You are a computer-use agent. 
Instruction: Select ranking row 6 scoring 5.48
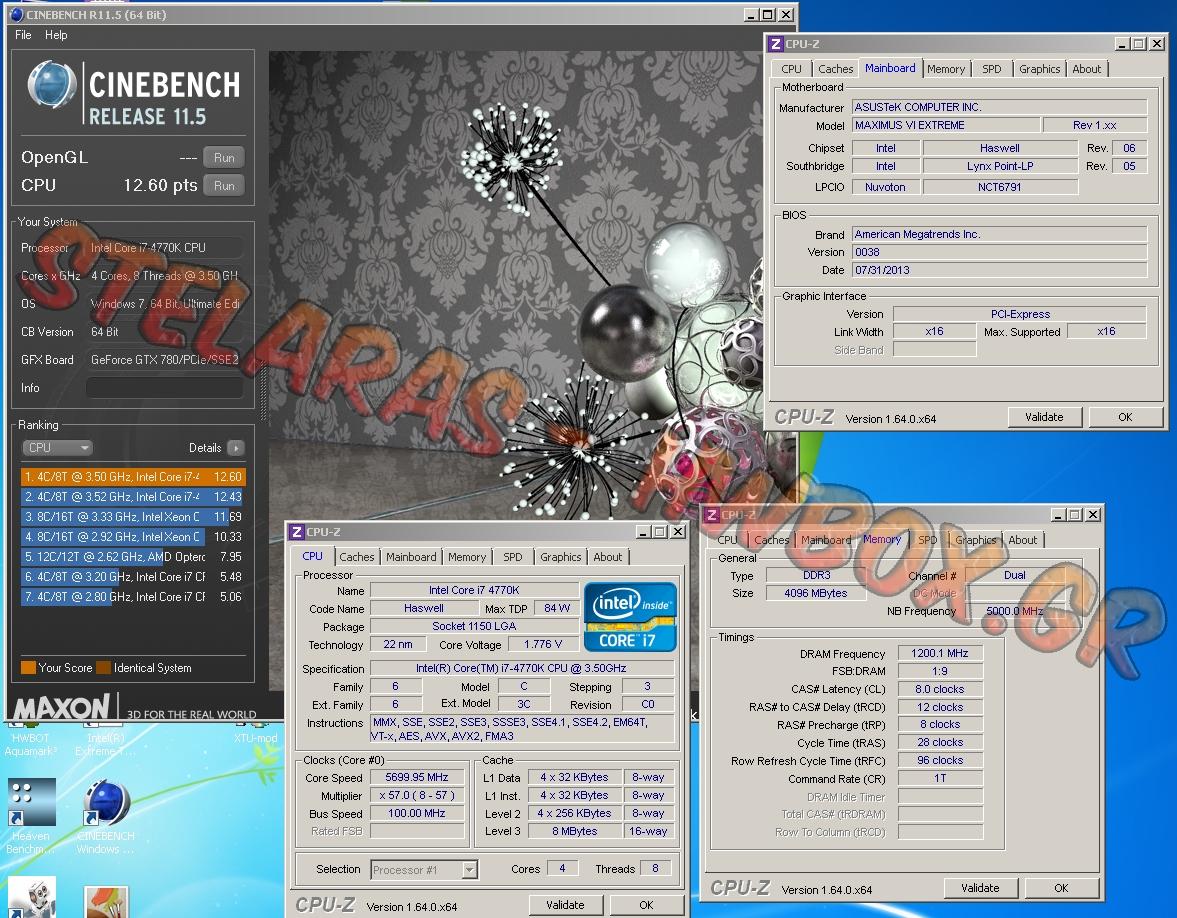click(x=133, y=576)
